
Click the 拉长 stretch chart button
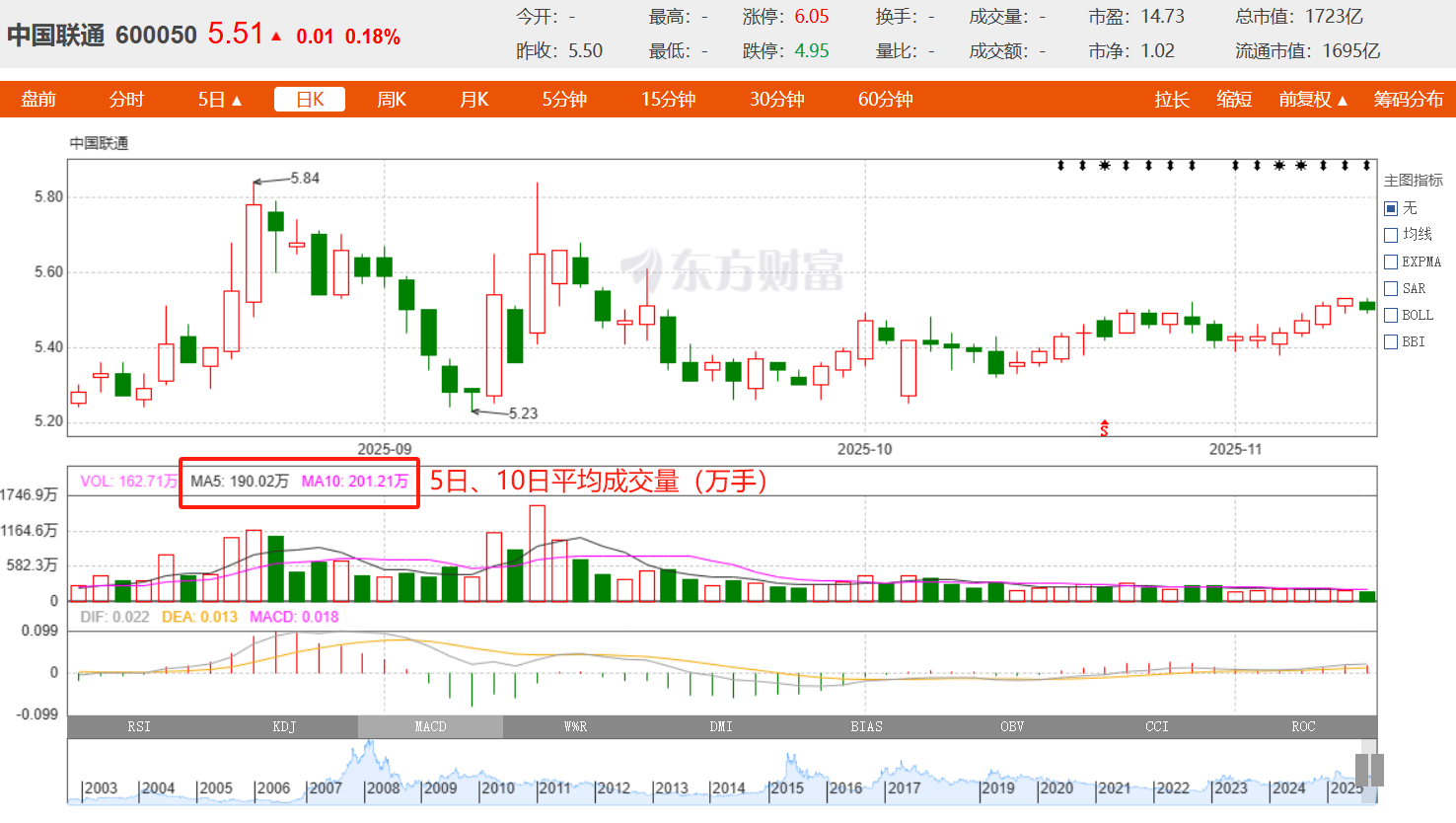1172,100
